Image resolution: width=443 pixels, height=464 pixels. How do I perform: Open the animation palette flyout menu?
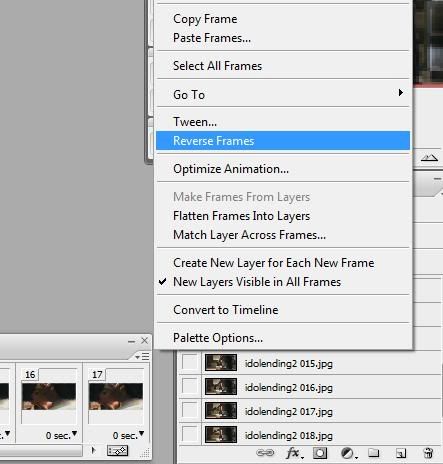[x=143, y=357]
